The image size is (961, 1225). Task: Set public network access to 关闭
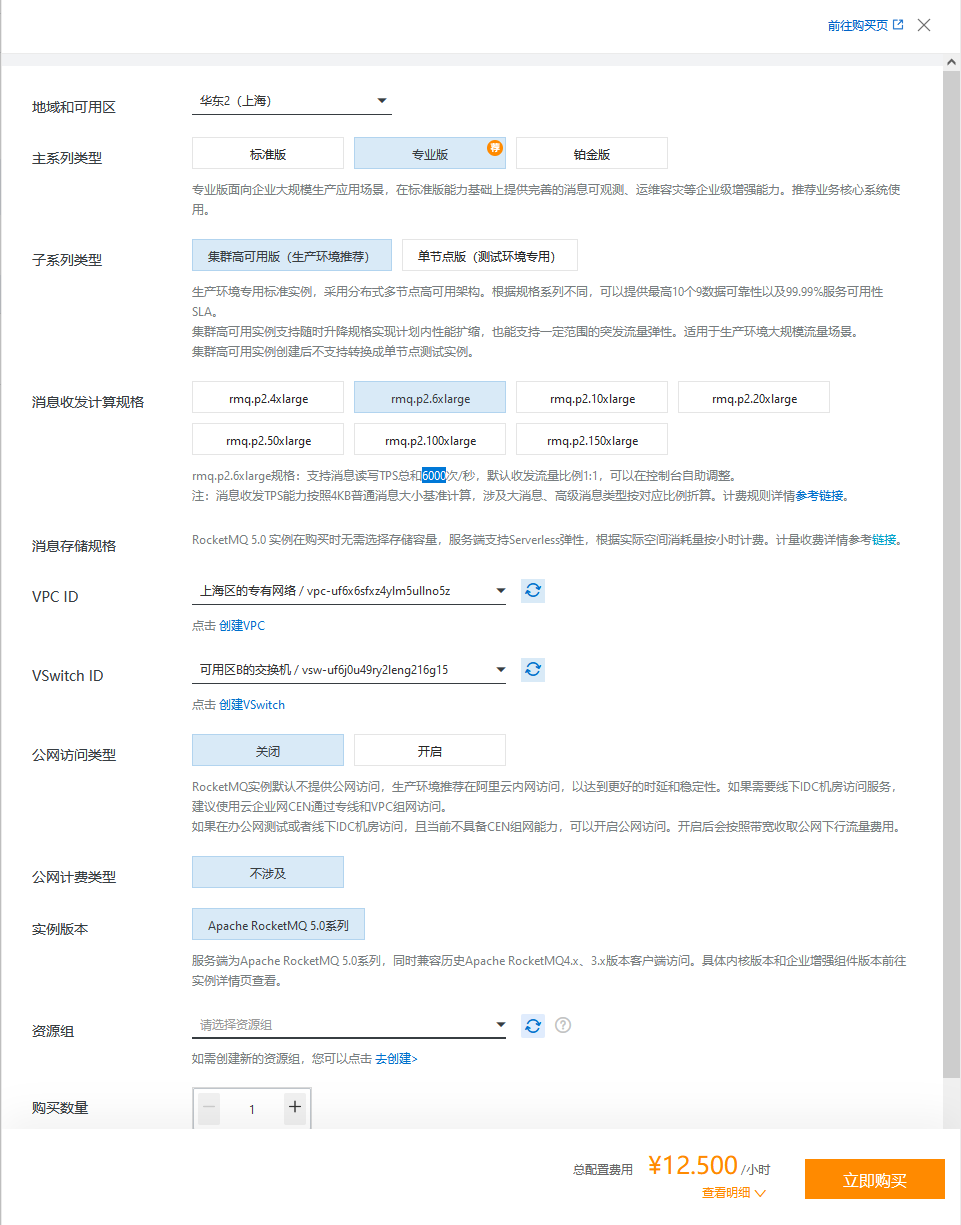268,750
